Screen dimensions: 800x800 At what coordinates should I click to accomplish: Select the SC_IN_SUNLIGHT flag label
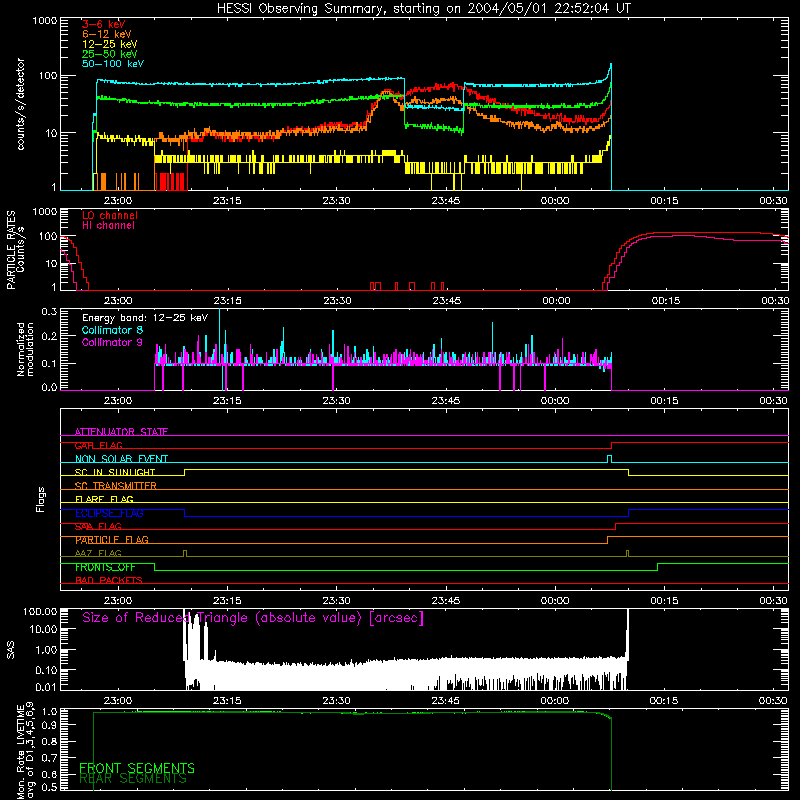tap(115, 472)
